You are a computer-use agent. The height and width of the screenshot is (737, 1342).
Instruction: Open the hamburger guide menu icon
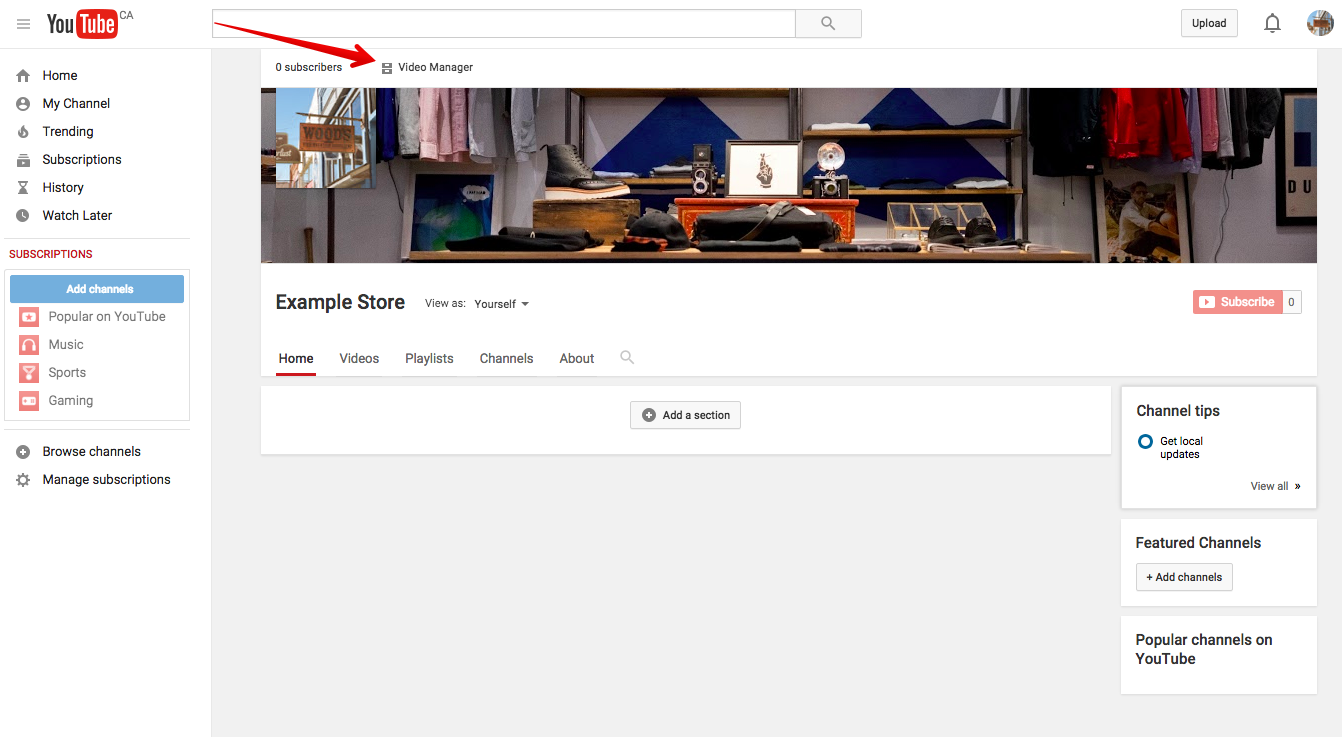[24, 24]
